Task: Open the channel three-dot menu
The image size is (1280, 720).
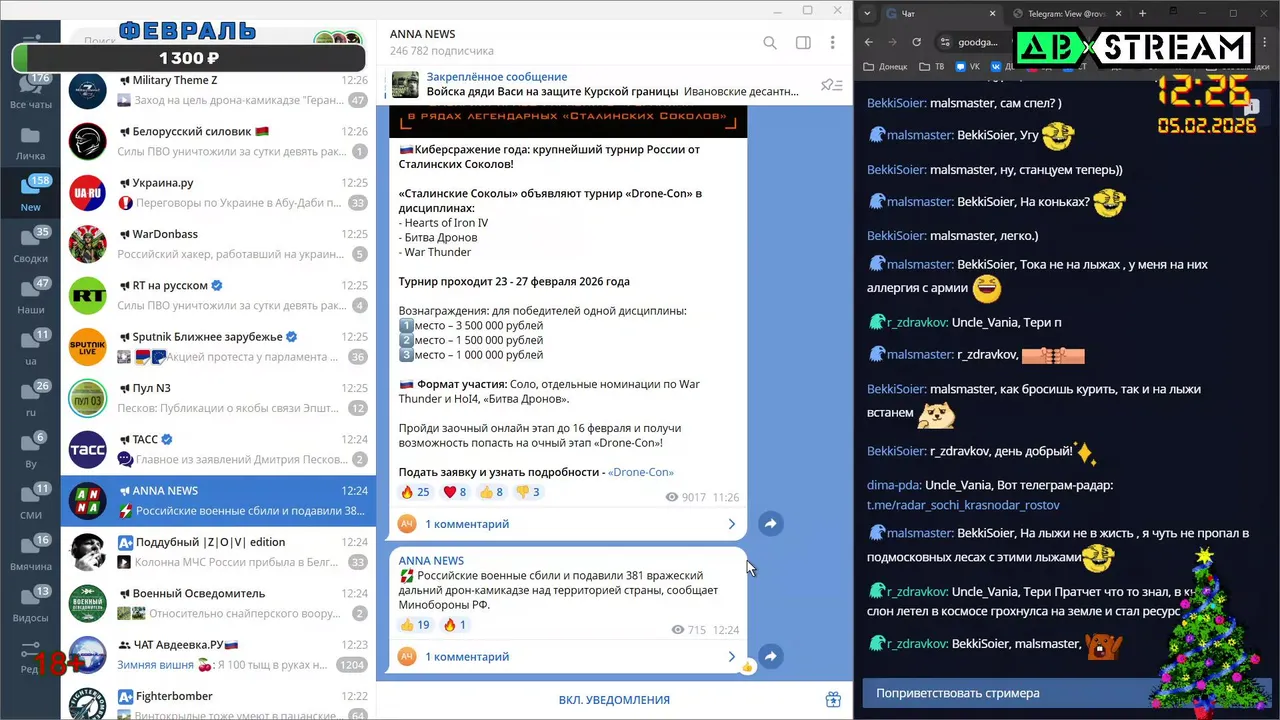Action: click(x=832, y=43)
